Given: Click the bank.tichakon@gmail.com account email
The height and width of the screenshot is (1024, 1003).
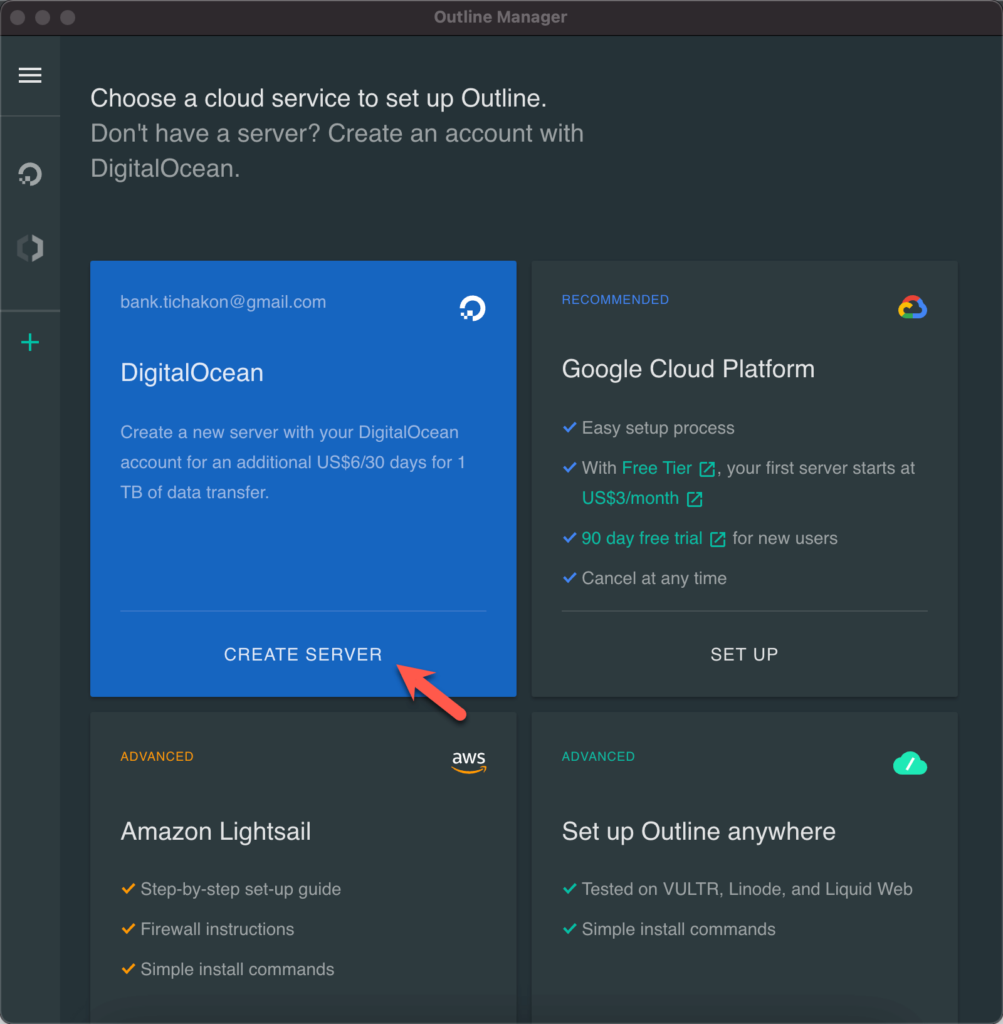Looking at the screenshot, I should point(223,302).
